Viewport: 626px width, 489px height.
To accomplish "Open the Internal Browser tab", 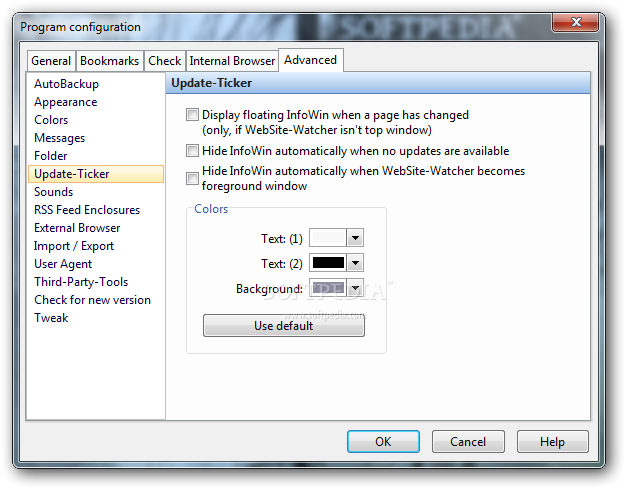I will click(232, 61).
